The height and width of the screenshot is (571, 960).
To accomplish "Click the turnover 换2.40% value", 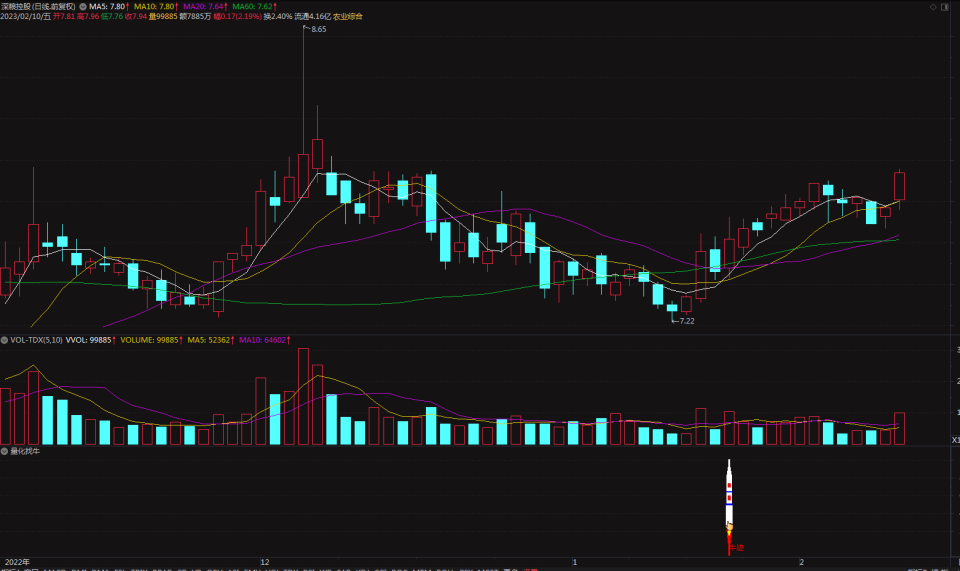I will point(278,17).
